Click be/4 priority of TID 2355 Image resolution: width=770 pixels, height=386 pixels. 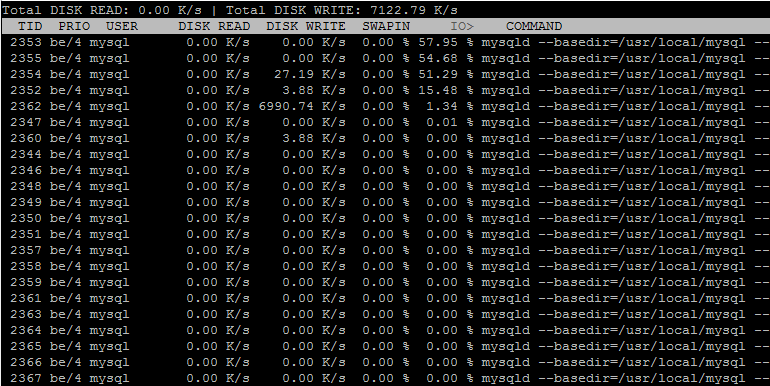(65, 58)
